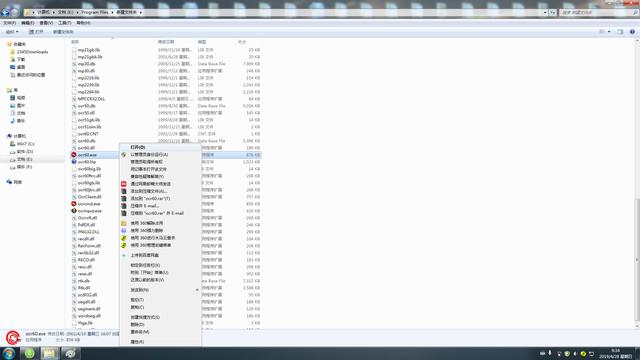Screen dimensions: 640x360
Task: Open 360 browser from taskbar
Action: tap(30, 353)
